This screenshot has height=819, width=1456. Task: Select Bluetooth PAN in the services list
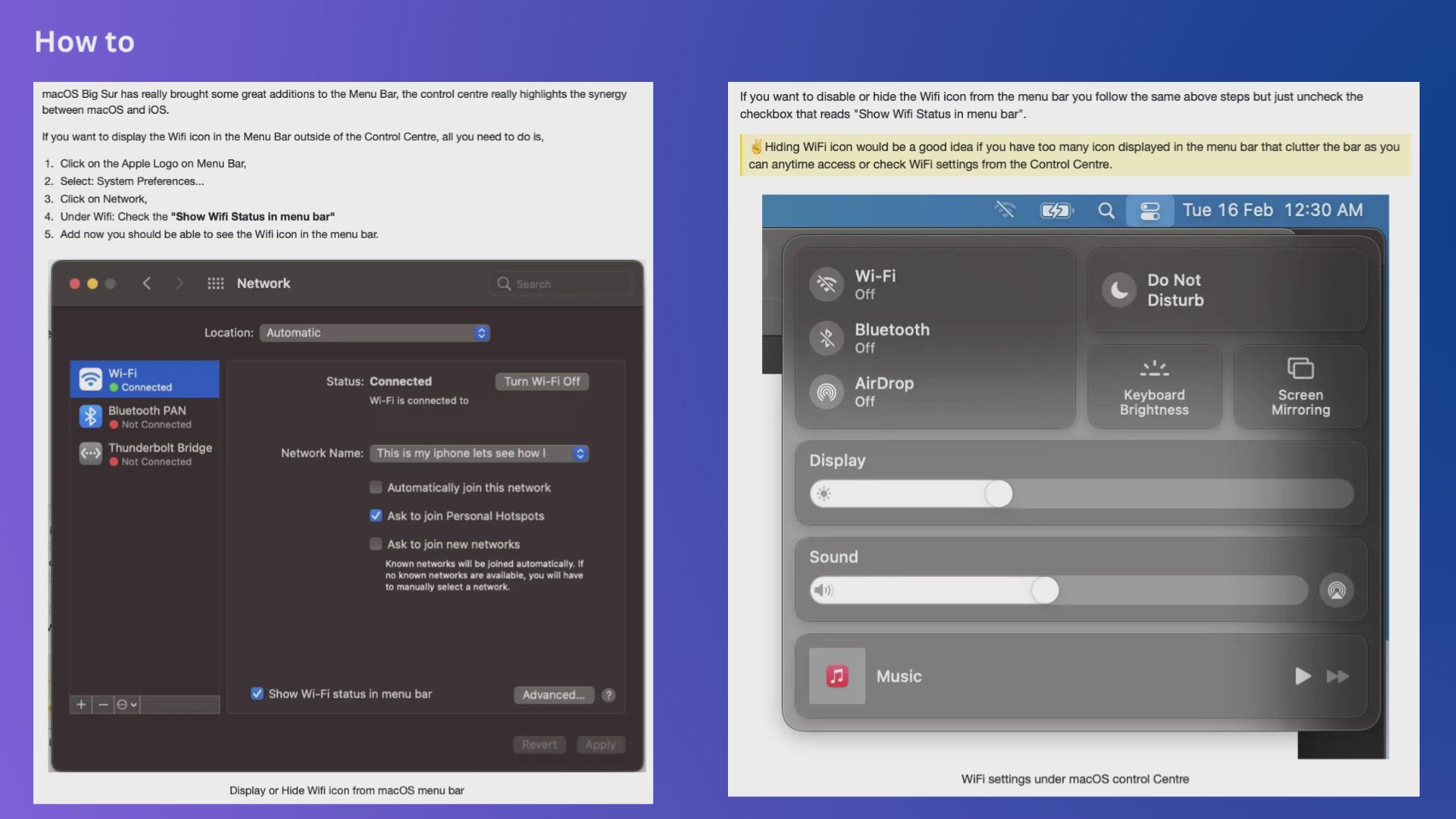(x=145, y=416)
